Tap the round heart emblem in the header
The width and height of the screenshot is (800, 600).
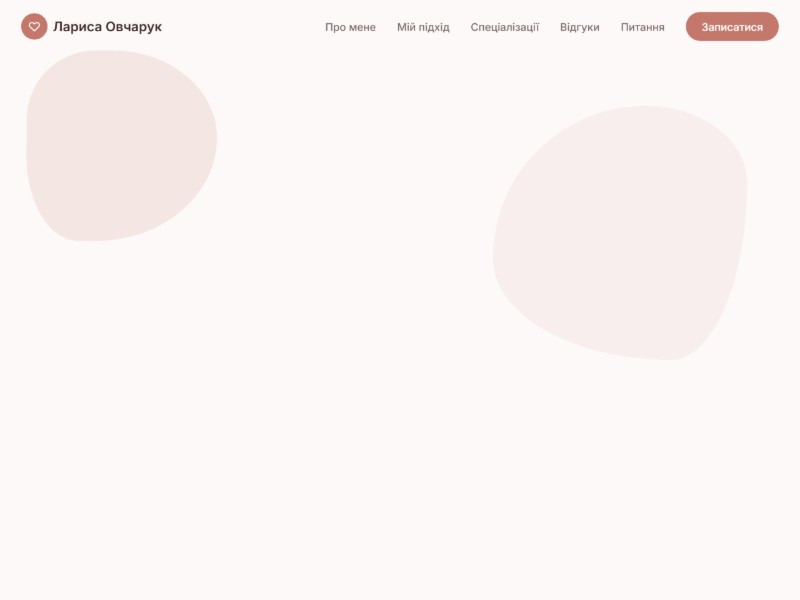[x=34, y=27]
